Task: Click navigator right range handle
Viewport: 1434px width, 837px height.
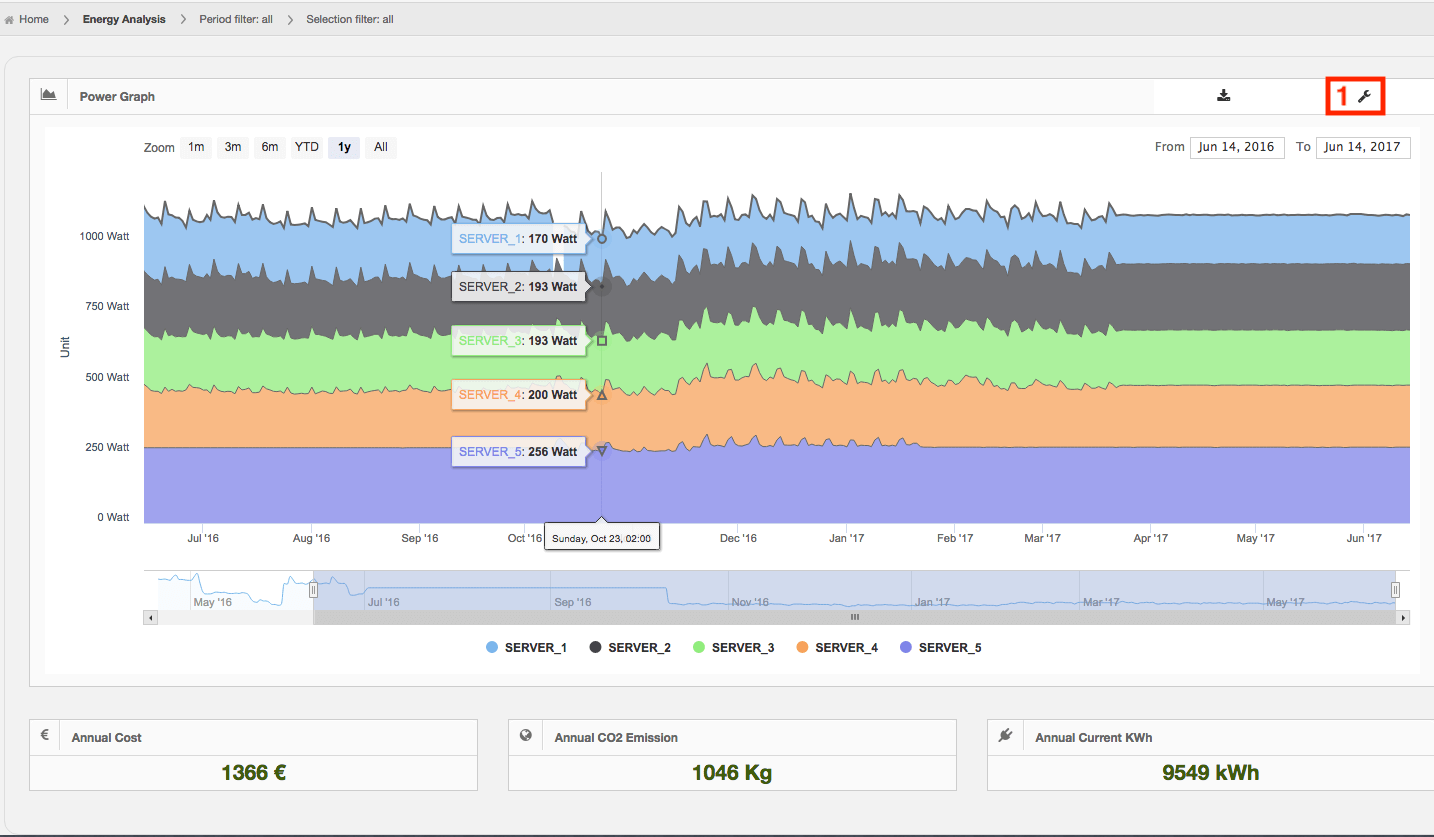Action: click(x=1395, y=590)
